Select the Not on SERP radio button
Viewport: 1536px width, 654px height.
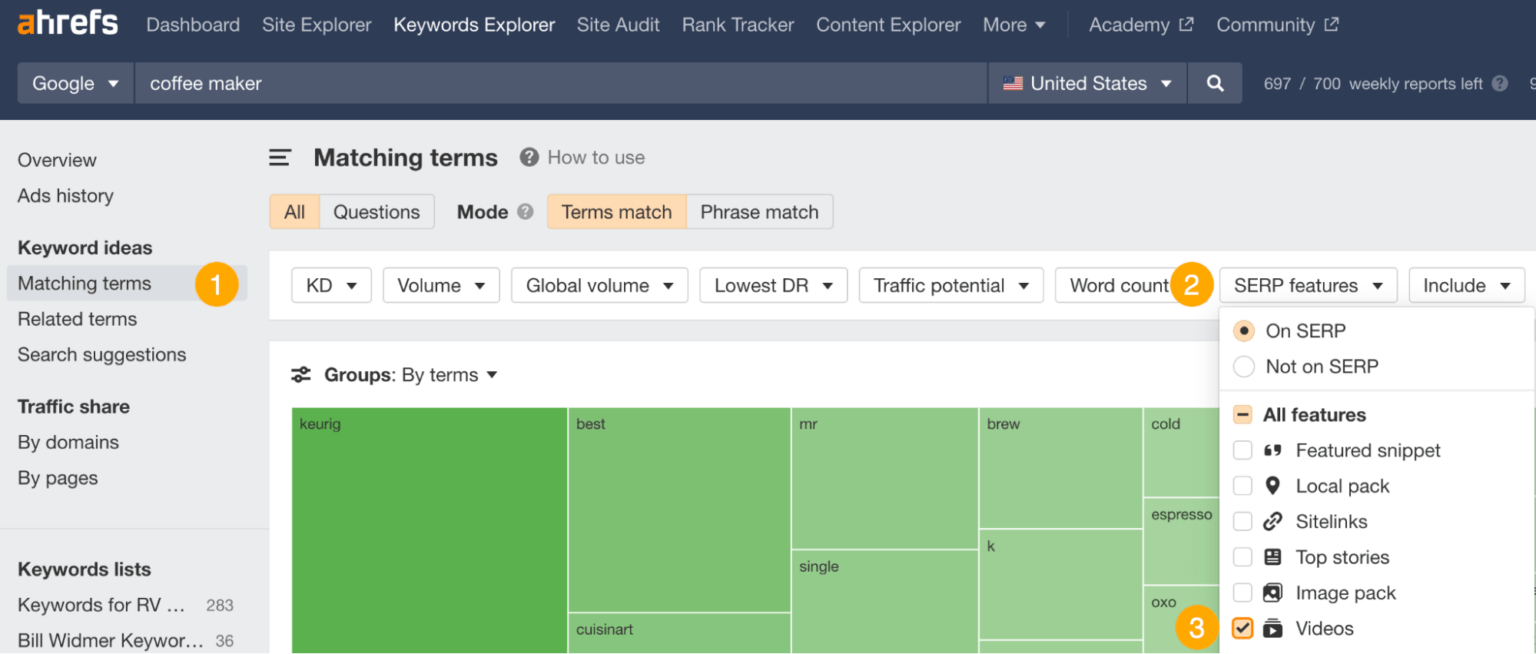(1243, 366)
